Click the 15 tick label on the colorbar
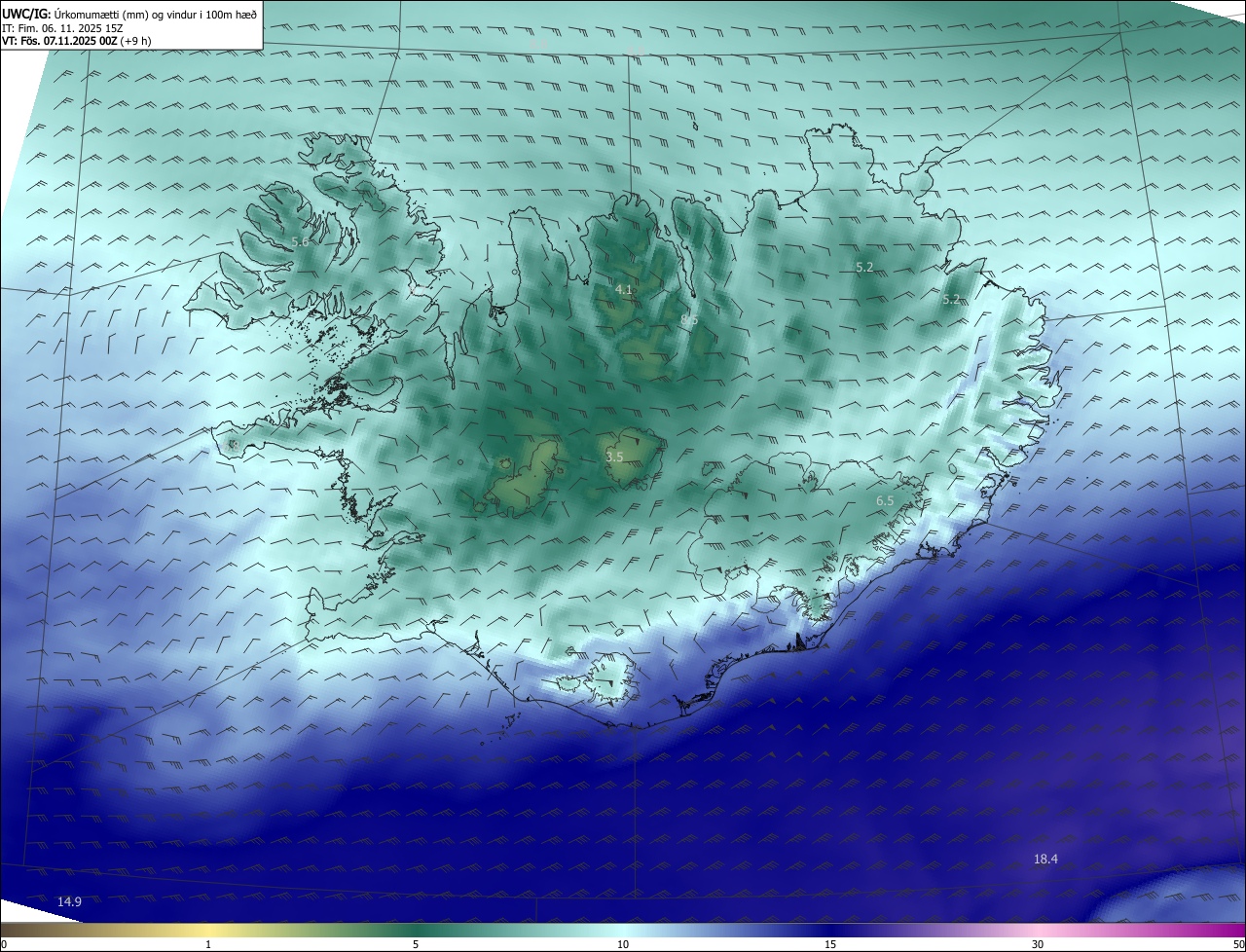This screenshot has width=1246, height=952. (830, 944)
